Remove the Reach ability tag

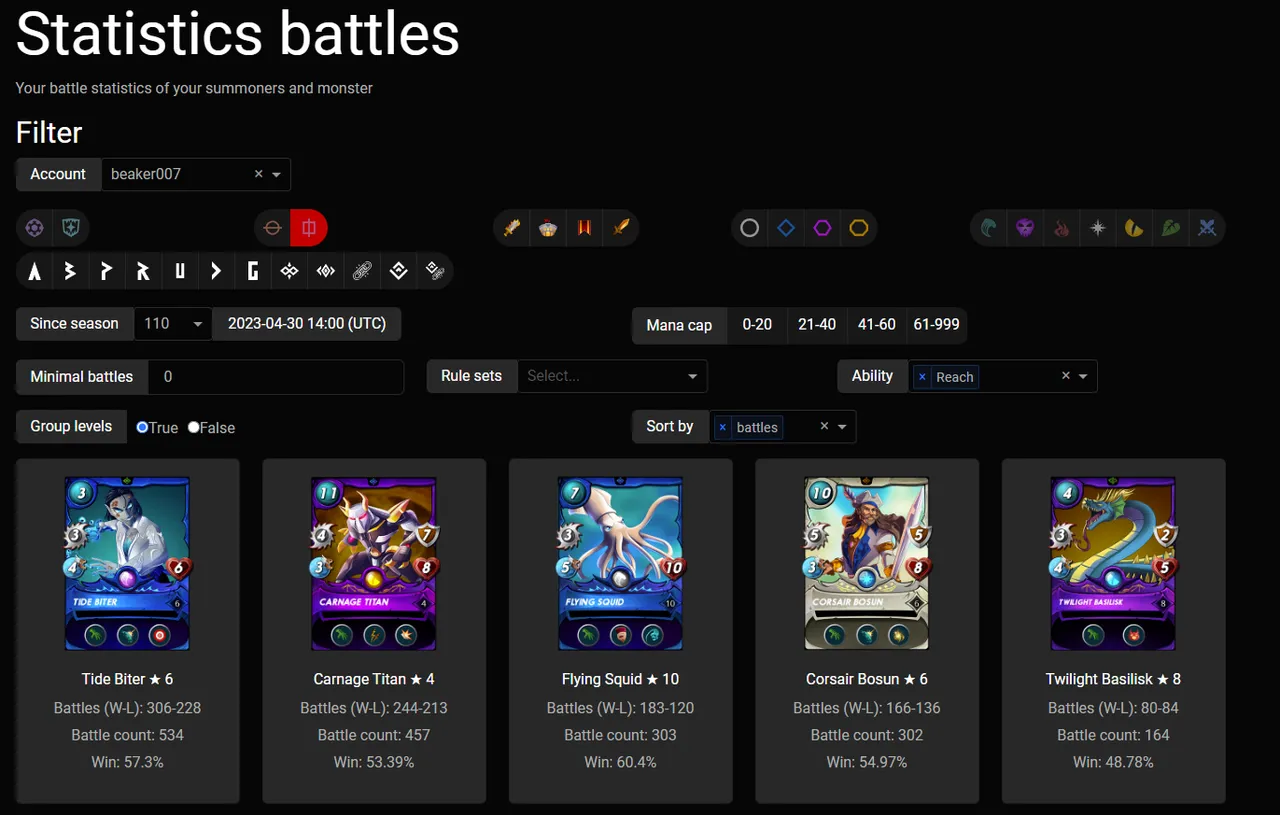tap(922, 377)
